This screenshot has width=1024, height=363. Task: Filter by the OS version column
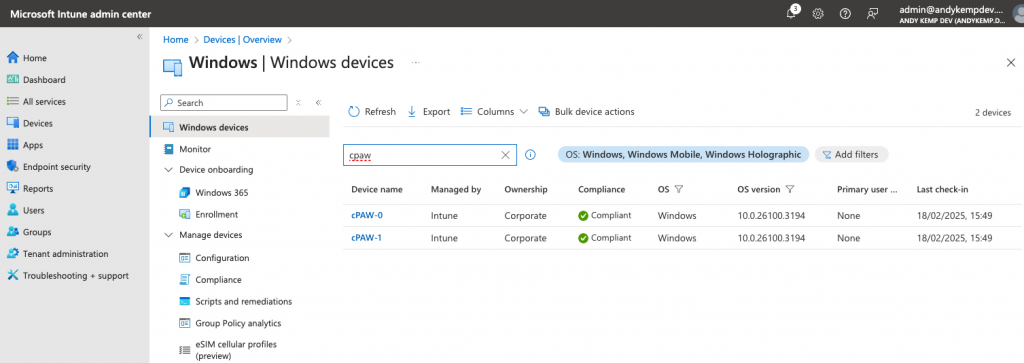[x=790, y=189]
